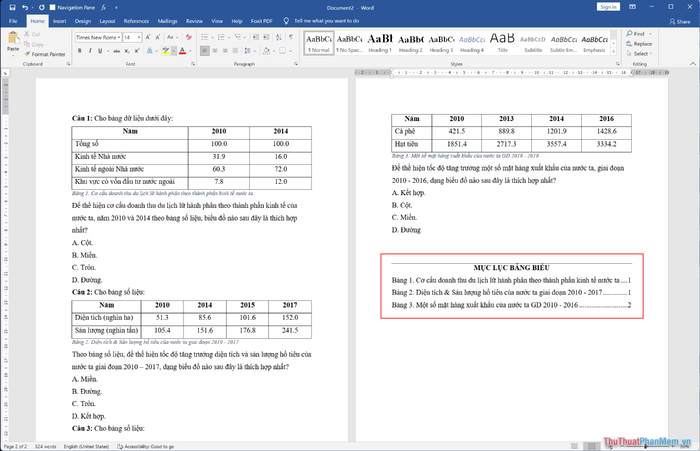Click the Clear All Formatting icon

tap(186, 37)
